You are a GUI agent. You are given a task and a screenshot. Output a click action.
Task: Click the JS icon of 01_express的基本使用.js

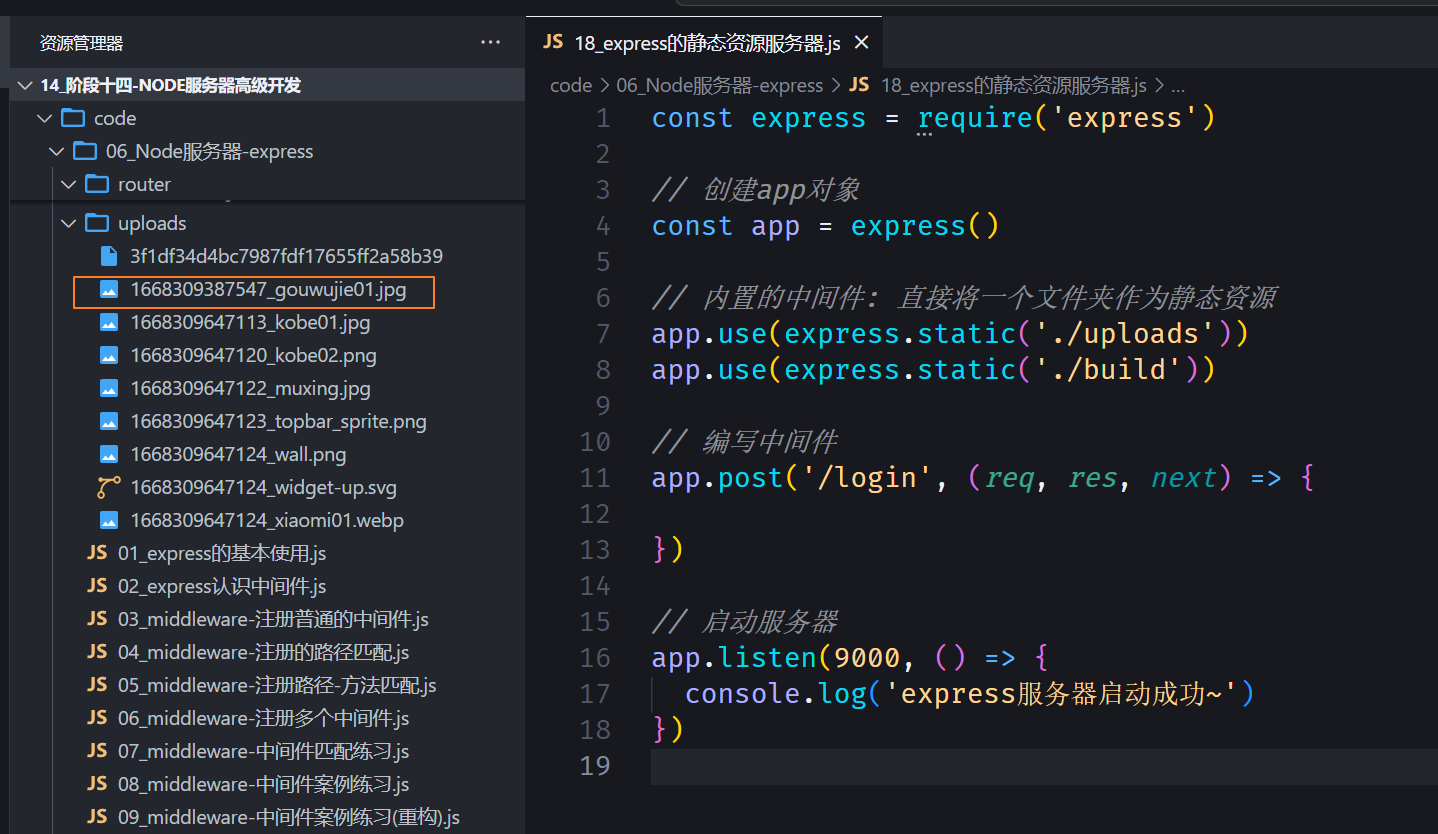[97, 553]
